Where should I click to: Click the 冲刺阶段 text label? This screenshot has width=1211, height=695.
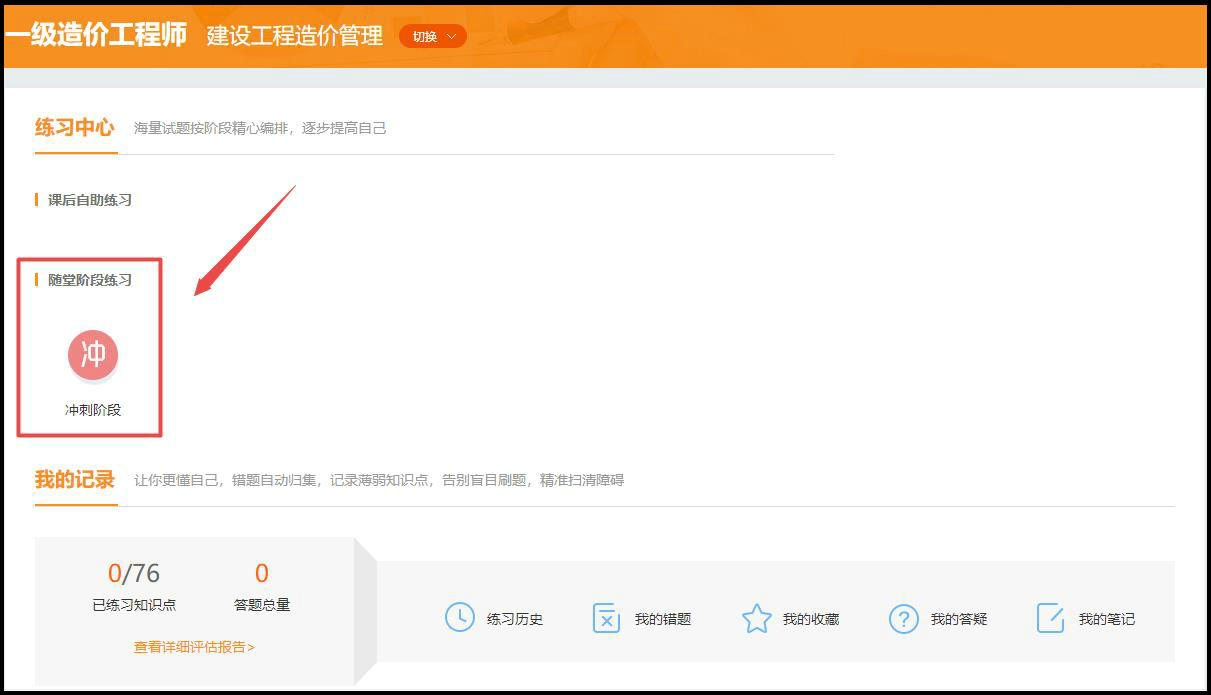pyautogui.click(x=90, y=407)
